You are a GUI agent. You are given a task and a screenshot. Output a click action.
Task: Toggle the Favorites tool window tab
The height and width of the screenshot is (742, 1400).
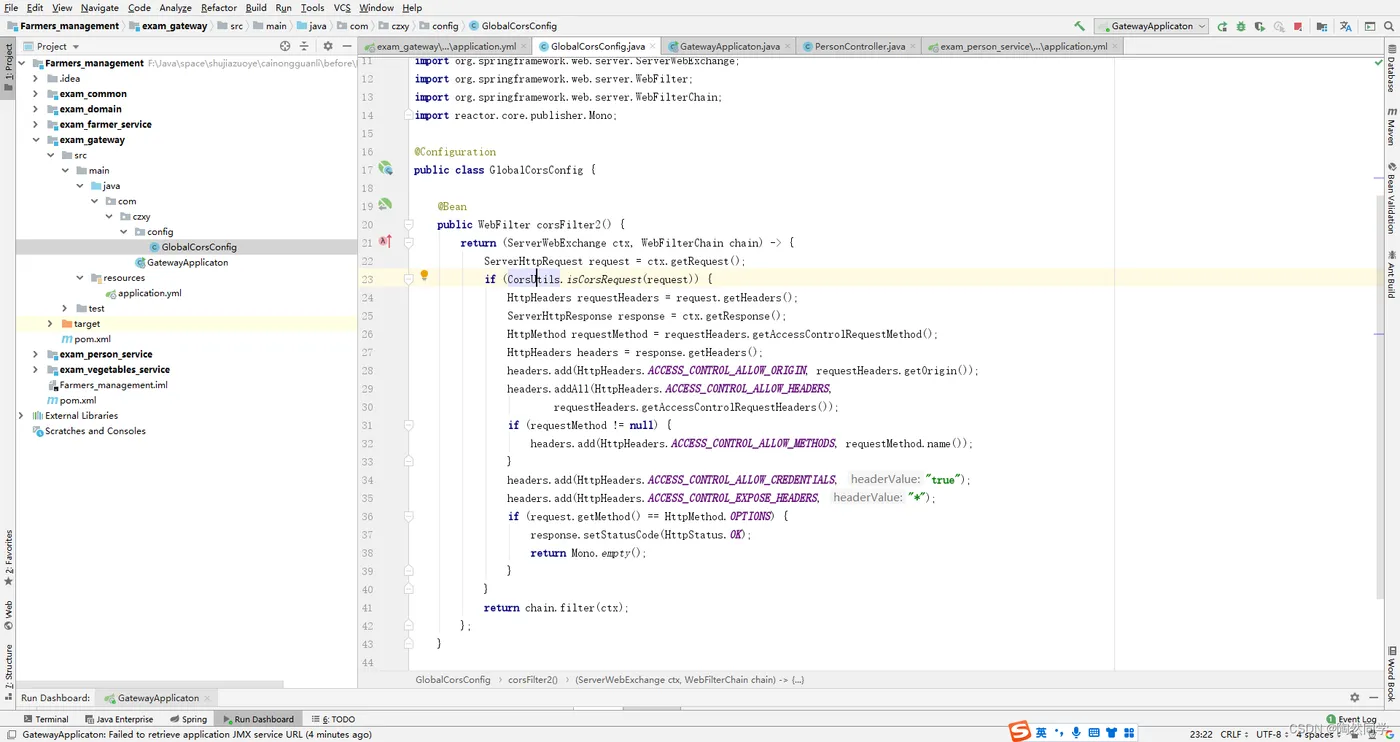point(8,557)
